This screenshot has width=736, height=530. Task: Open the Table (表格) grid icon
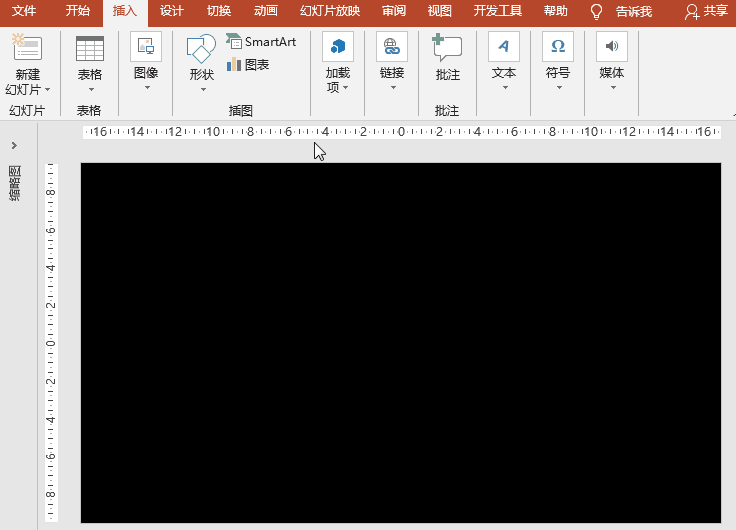tap(90, 49)
